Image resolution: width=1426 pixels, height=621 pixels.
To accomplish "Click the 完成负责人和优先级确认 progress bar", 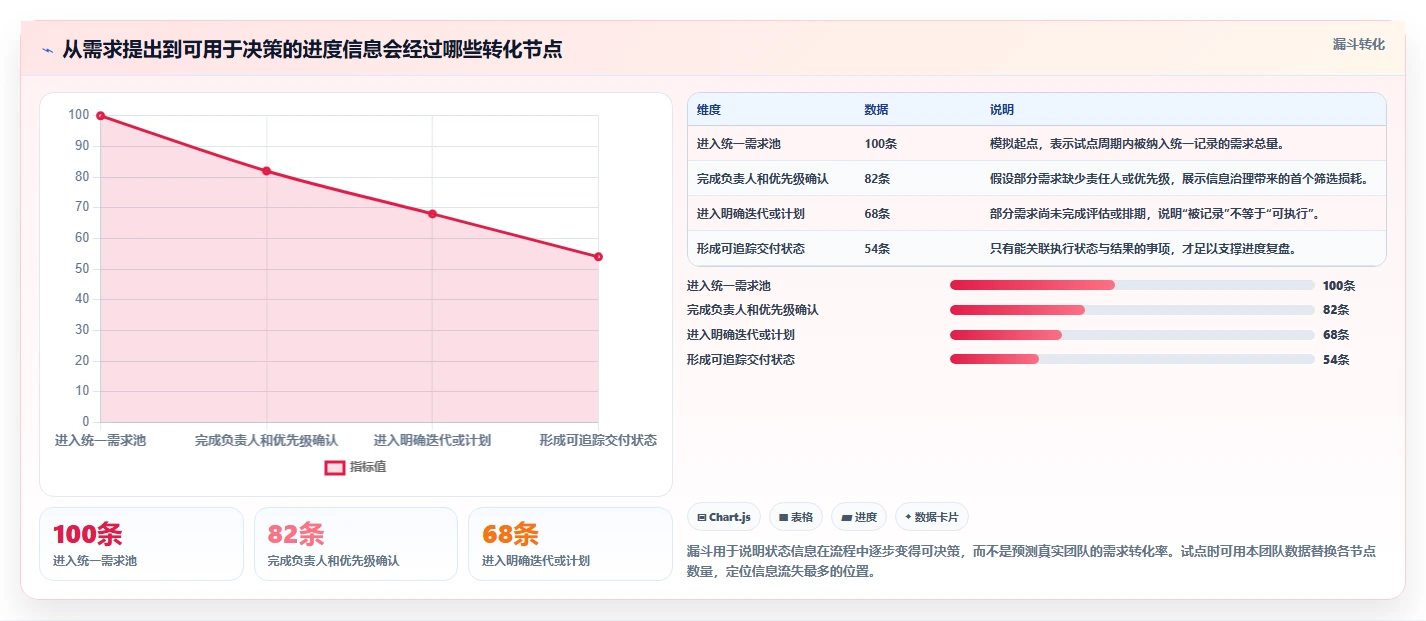I will click(x=1132, y=310).
